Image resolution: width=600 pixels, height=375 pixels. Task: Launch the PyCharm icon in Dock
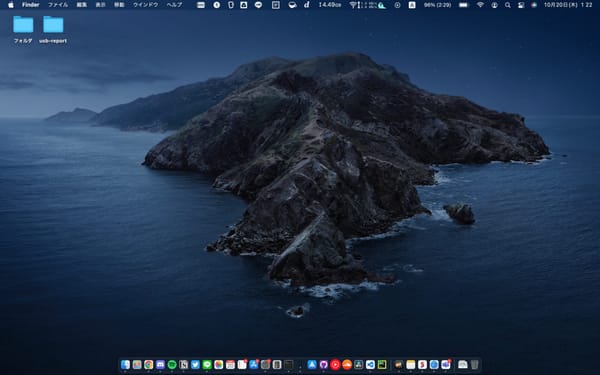click(x=382, y=365)
